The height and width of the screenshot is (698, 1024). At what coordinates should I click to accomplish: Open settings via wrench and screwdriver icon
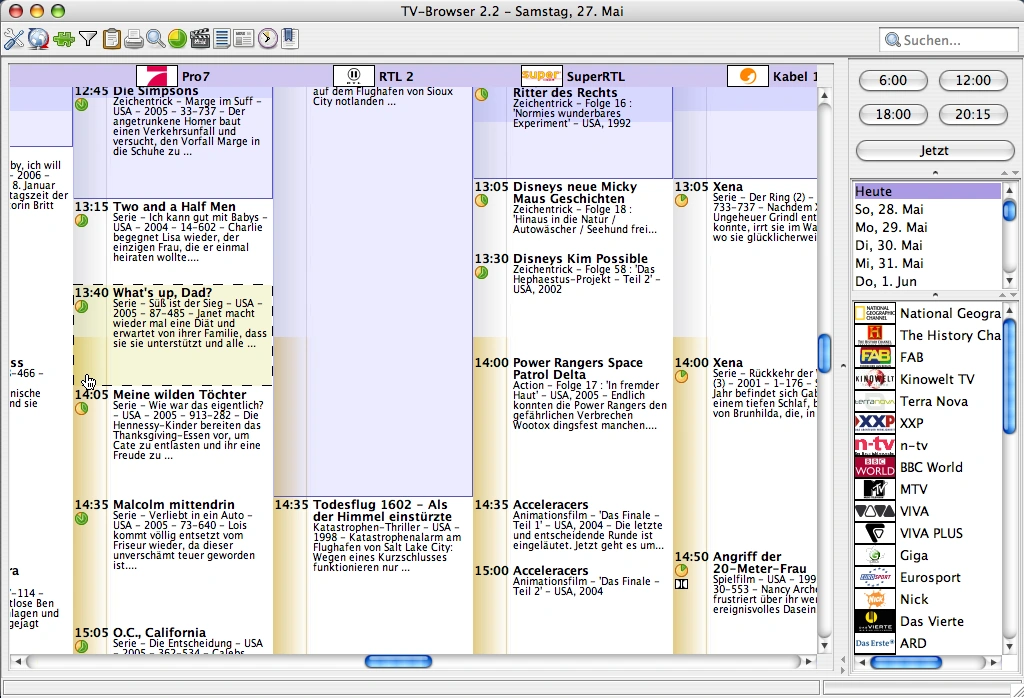pyautogui.click(x=14, y=39)
